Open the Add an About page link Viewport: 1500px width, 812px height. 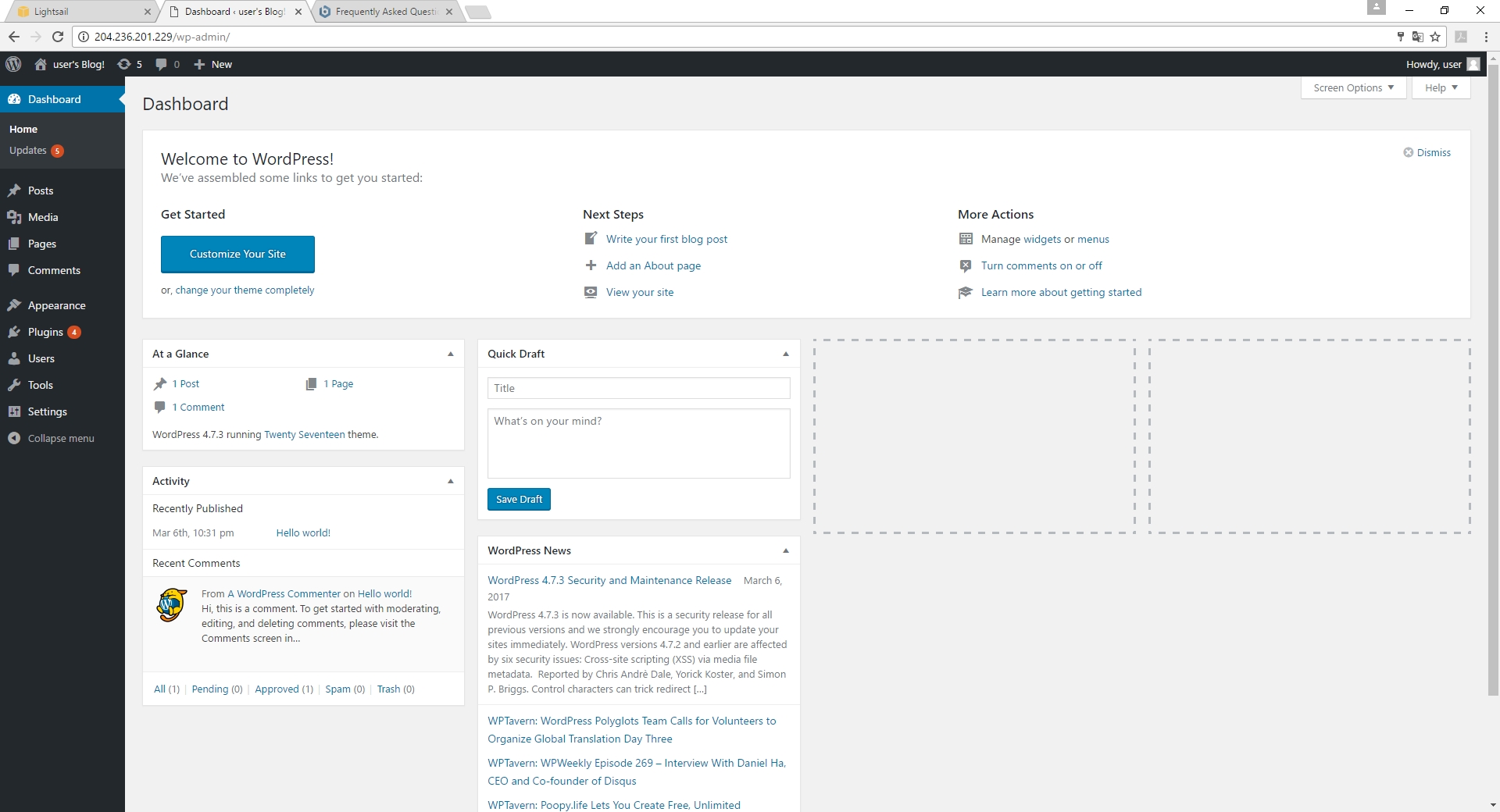pos(653,265)
